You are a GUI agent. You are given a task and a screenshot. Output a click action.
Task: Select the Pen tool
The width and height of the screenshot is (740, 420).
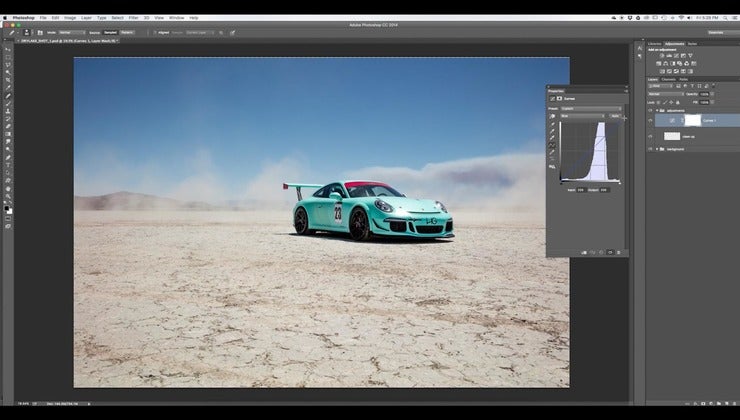[8, 158]
